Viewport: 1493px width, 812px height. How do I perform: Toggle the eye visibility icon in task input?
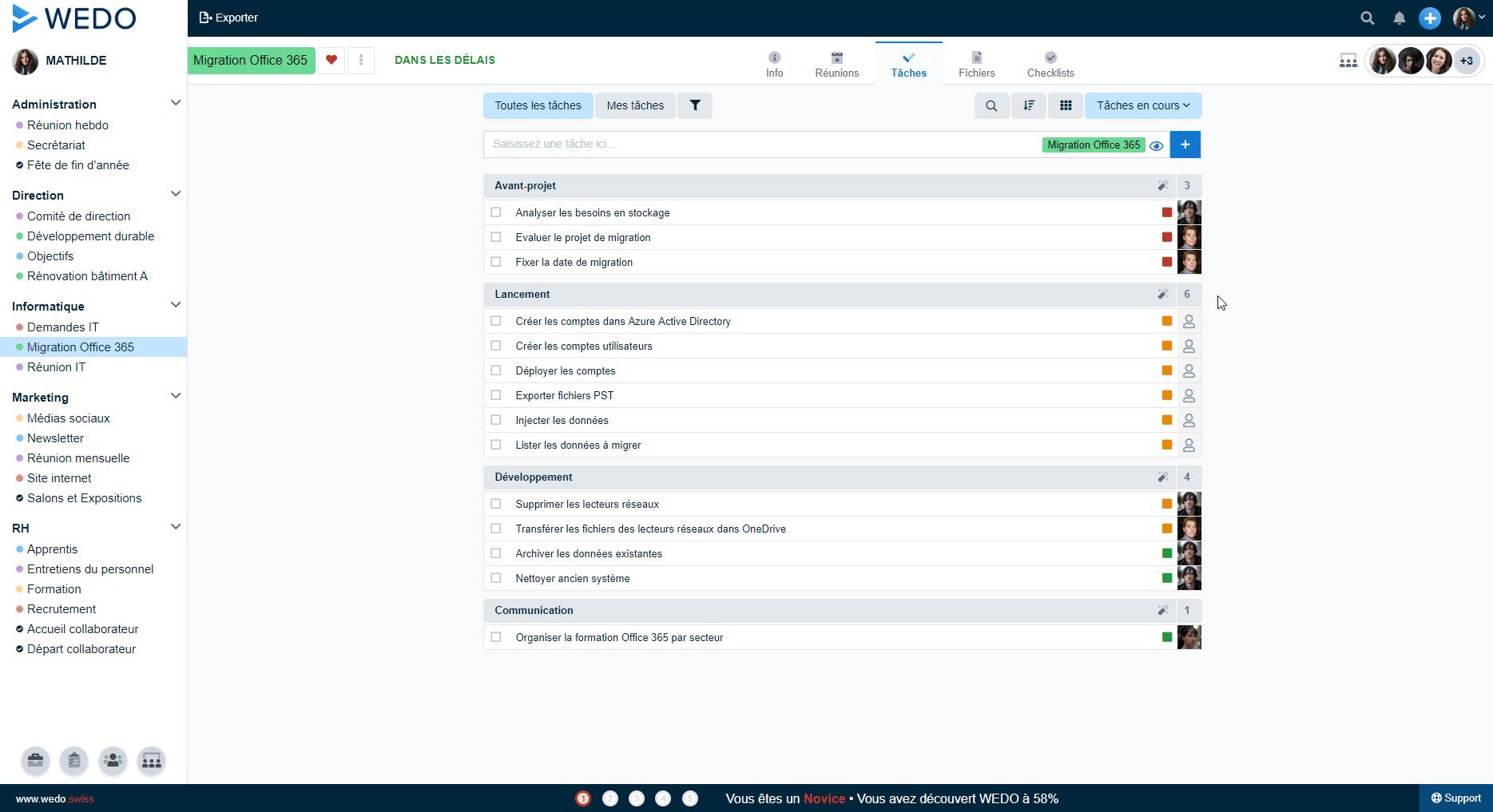[1156, 145]
